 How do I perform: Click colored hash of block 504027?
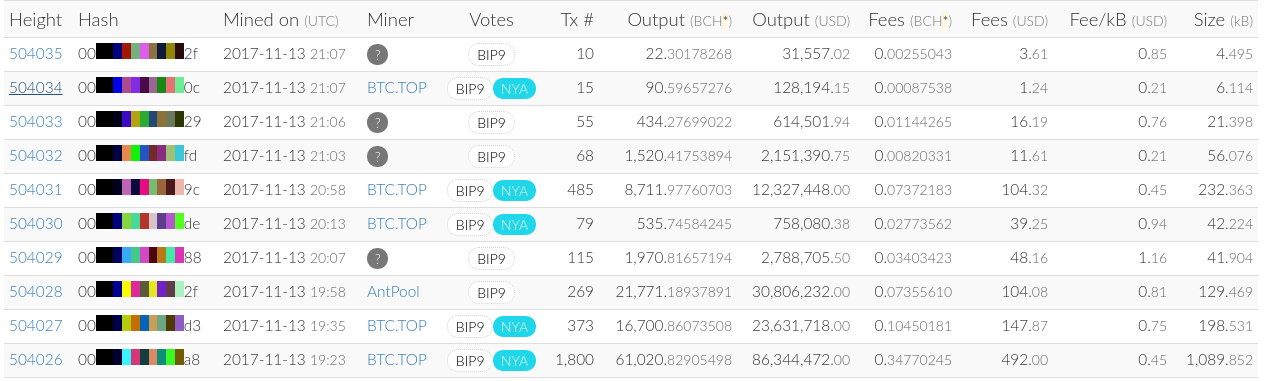(139, 326)
